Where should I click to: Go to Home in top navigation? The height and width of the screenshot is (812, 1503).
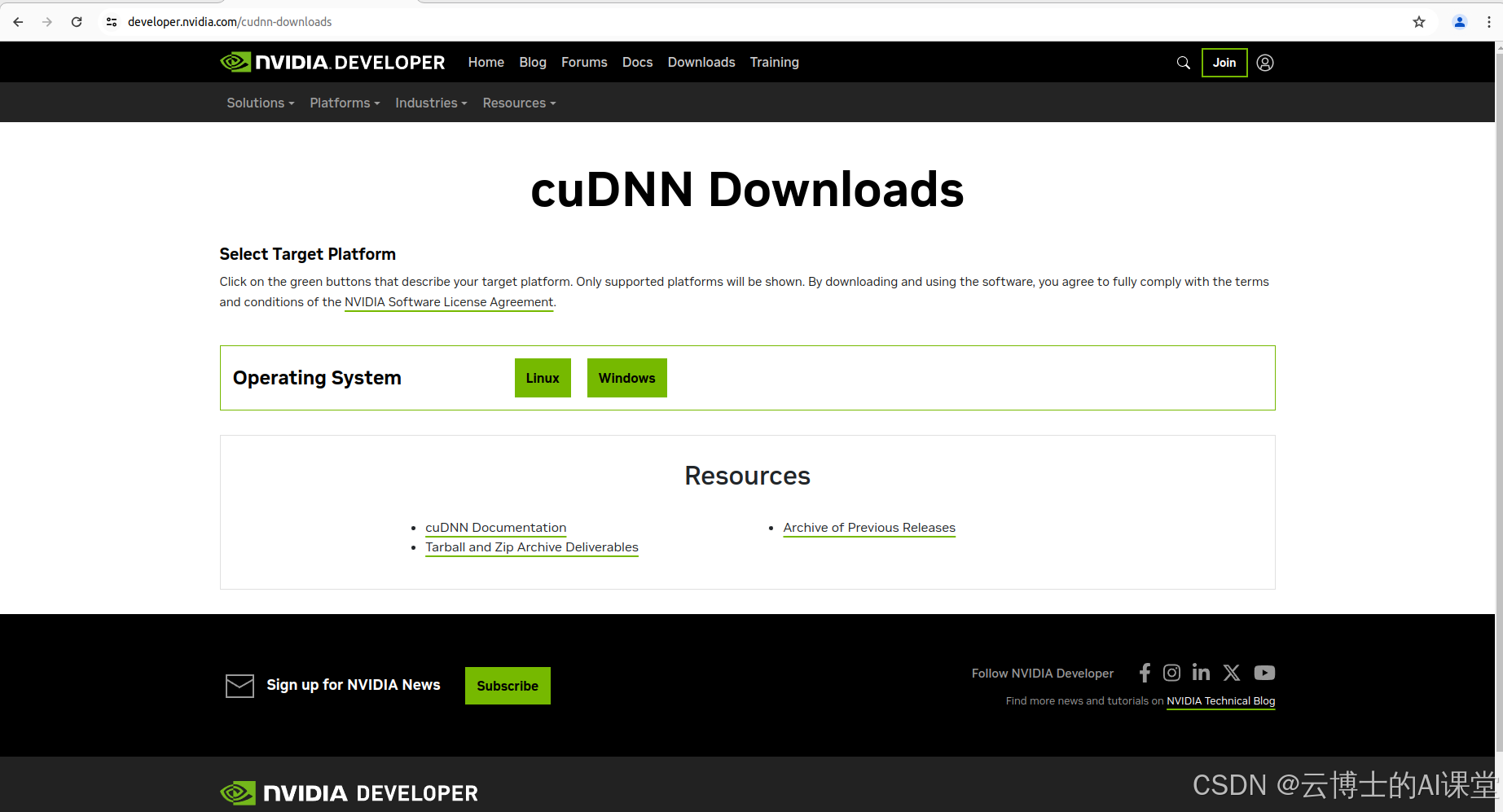(486, 62)
